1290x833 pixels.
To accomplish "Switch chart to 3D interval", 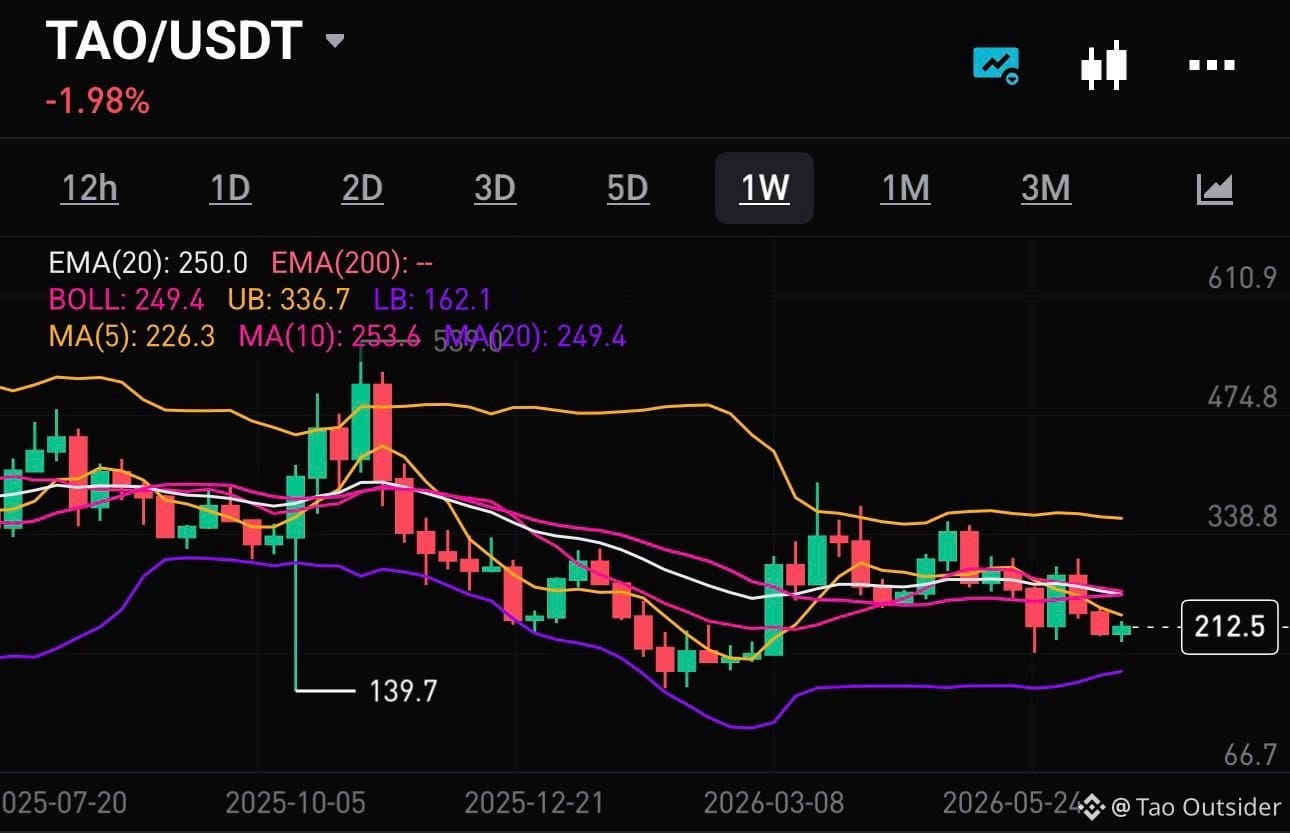I will tap(494, 188).
